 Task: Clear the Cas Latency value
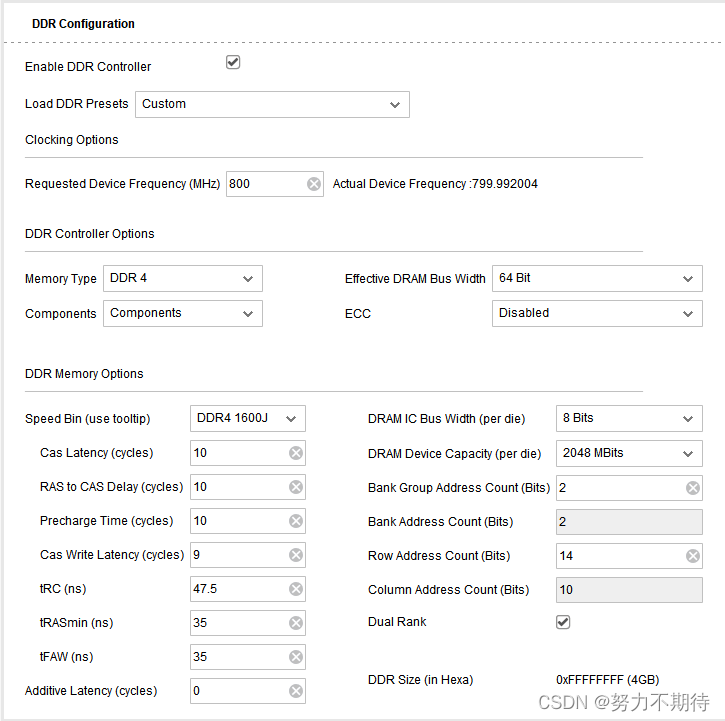click(296, 453)
